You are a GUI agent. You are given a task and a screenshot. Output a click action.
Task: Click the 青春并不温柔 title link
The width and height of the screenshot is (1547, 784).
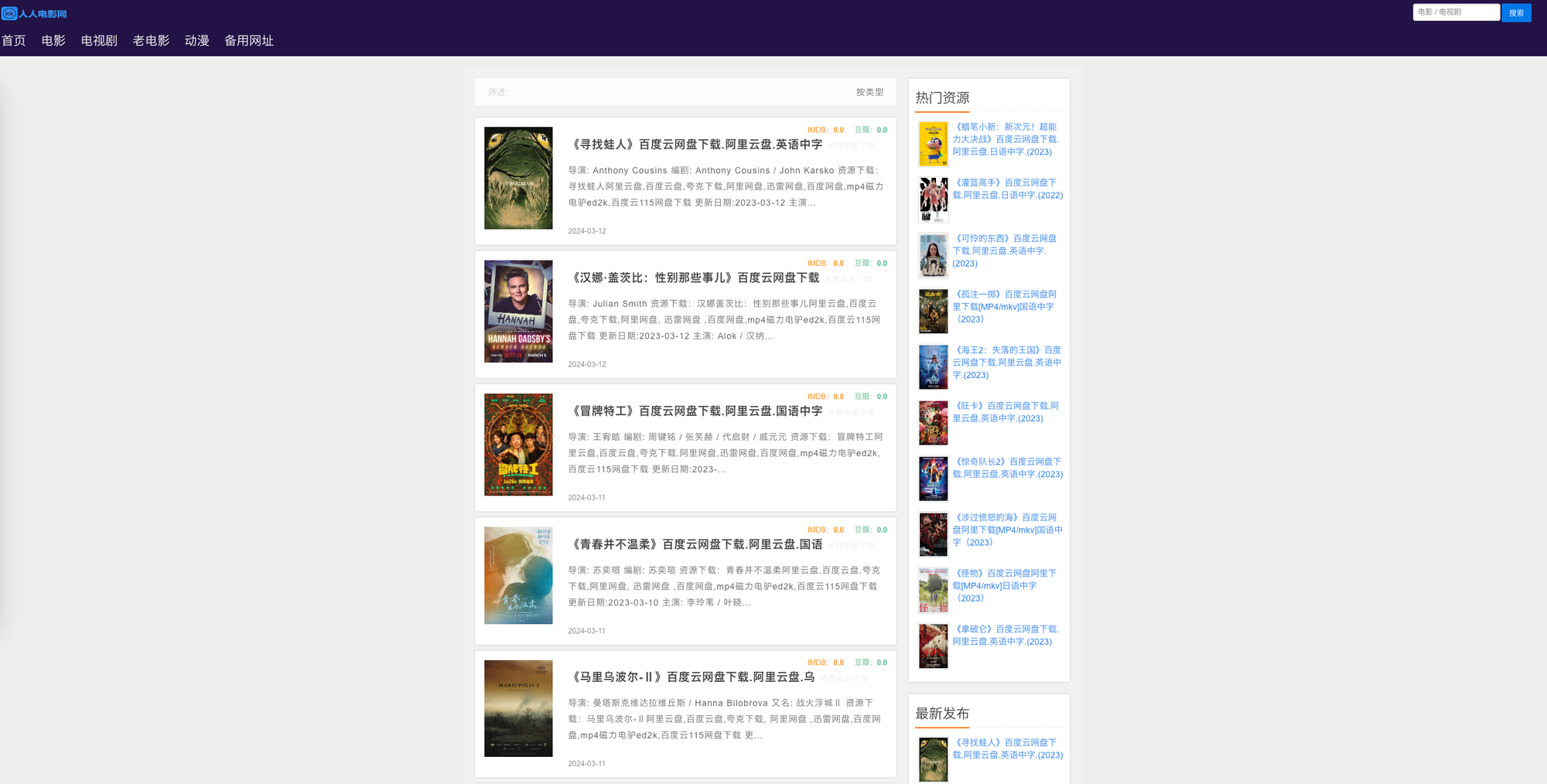tap(696, 544)
